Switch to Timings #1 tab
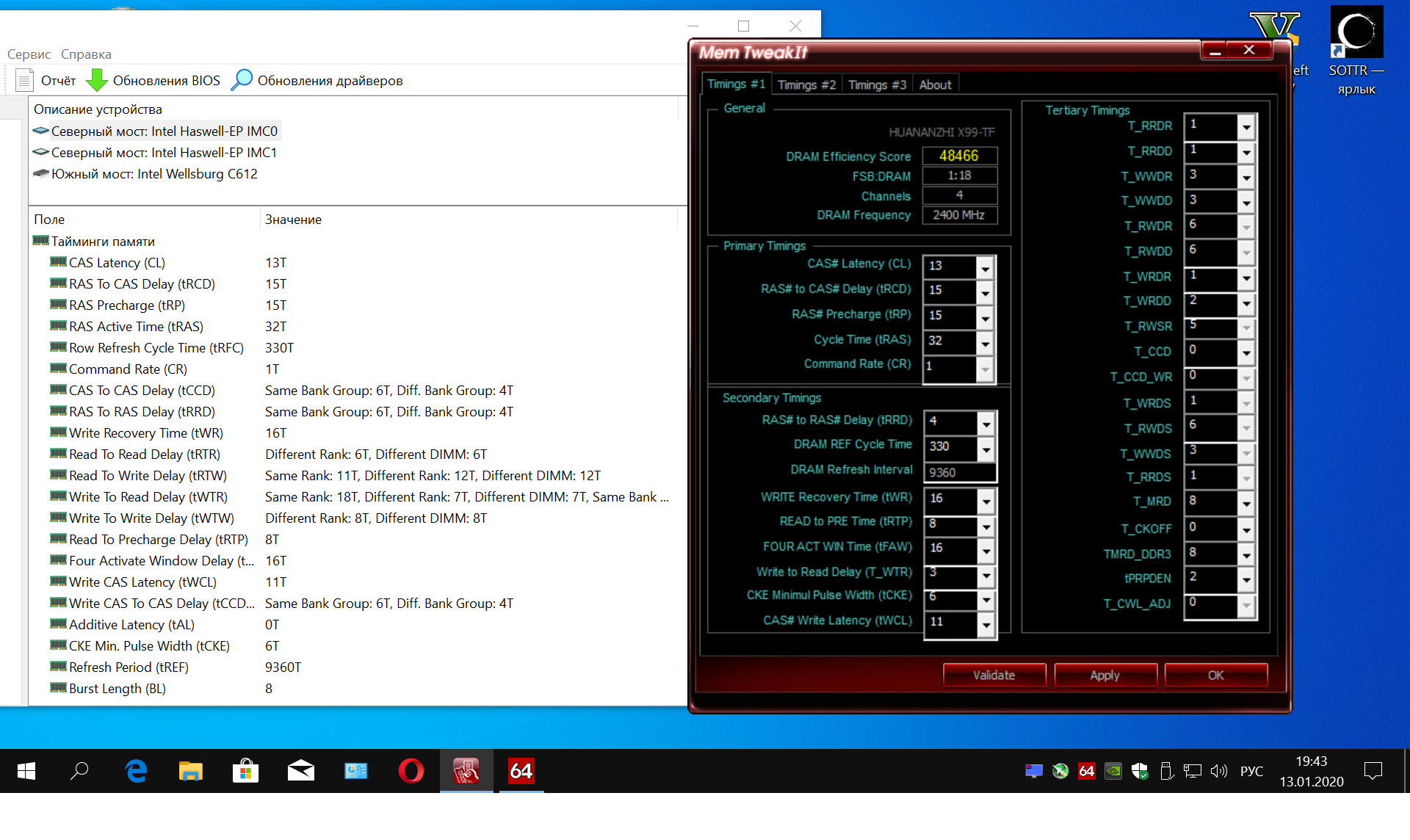The width and height of the screenshot is (1410, 840). (x=736, y=84)
